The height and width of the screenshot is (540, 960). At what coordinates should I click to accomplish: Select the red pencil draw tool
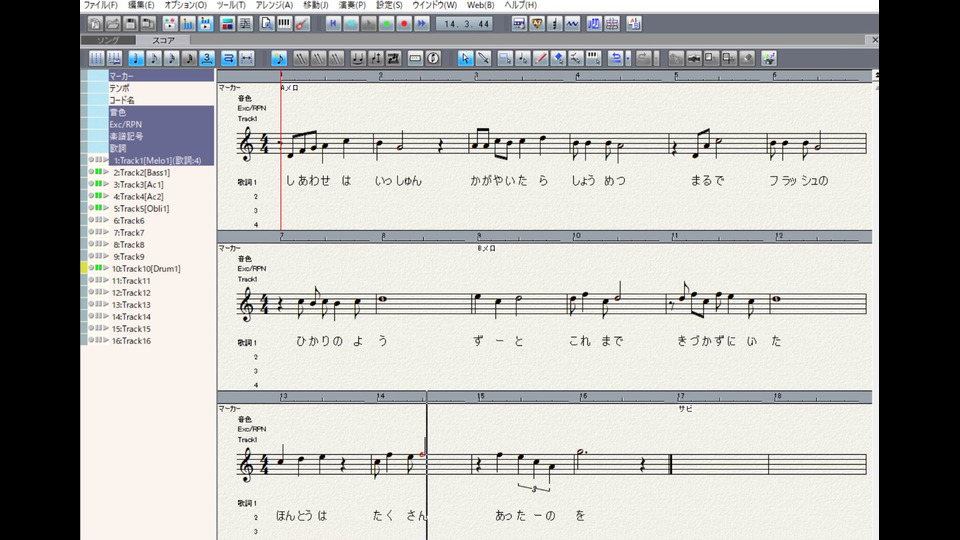[541, 58]
